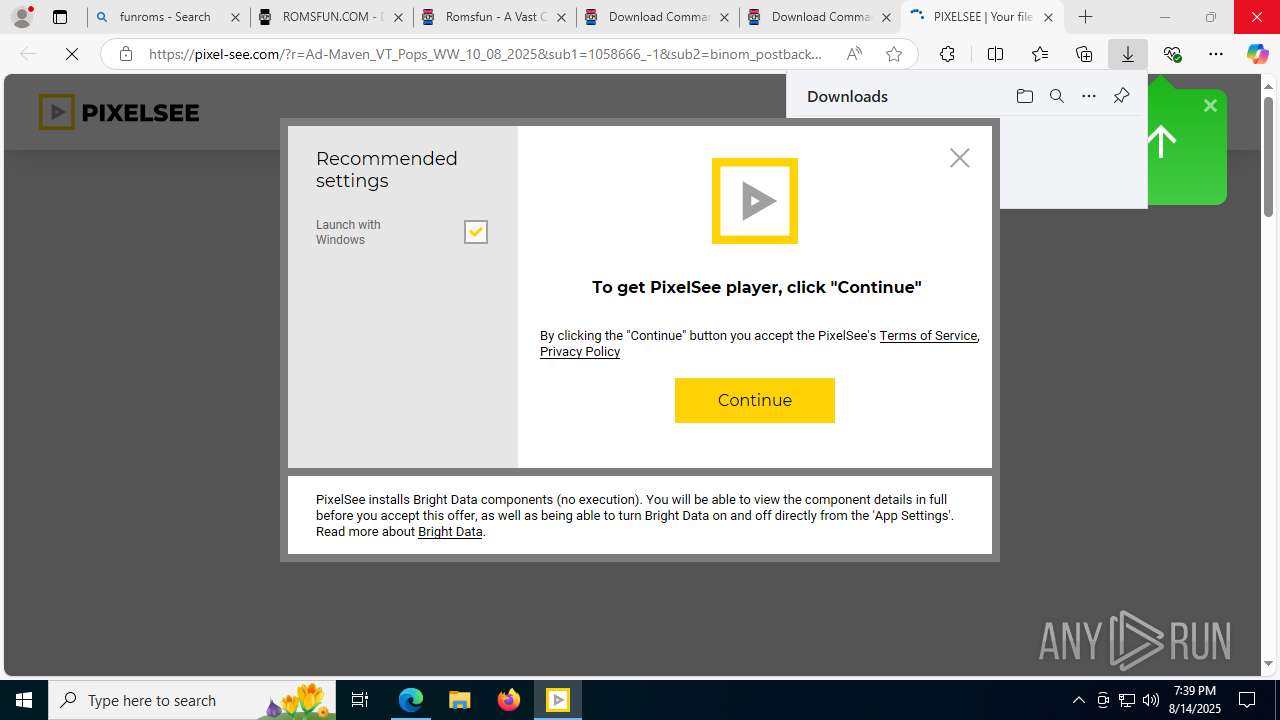Open Split screen view
Image resolution: width=1280 pixels, height=720 pixels.
(995, 54)
